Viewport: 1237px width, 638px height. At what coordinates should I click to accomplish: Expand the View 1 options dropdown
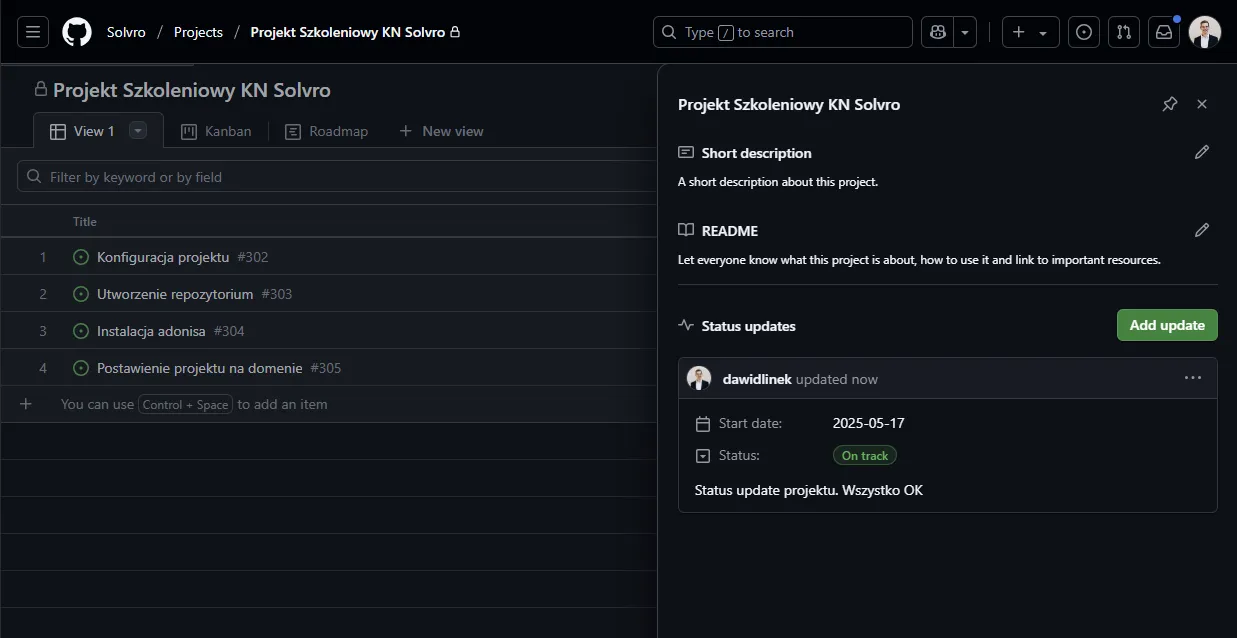coord(138,131)
